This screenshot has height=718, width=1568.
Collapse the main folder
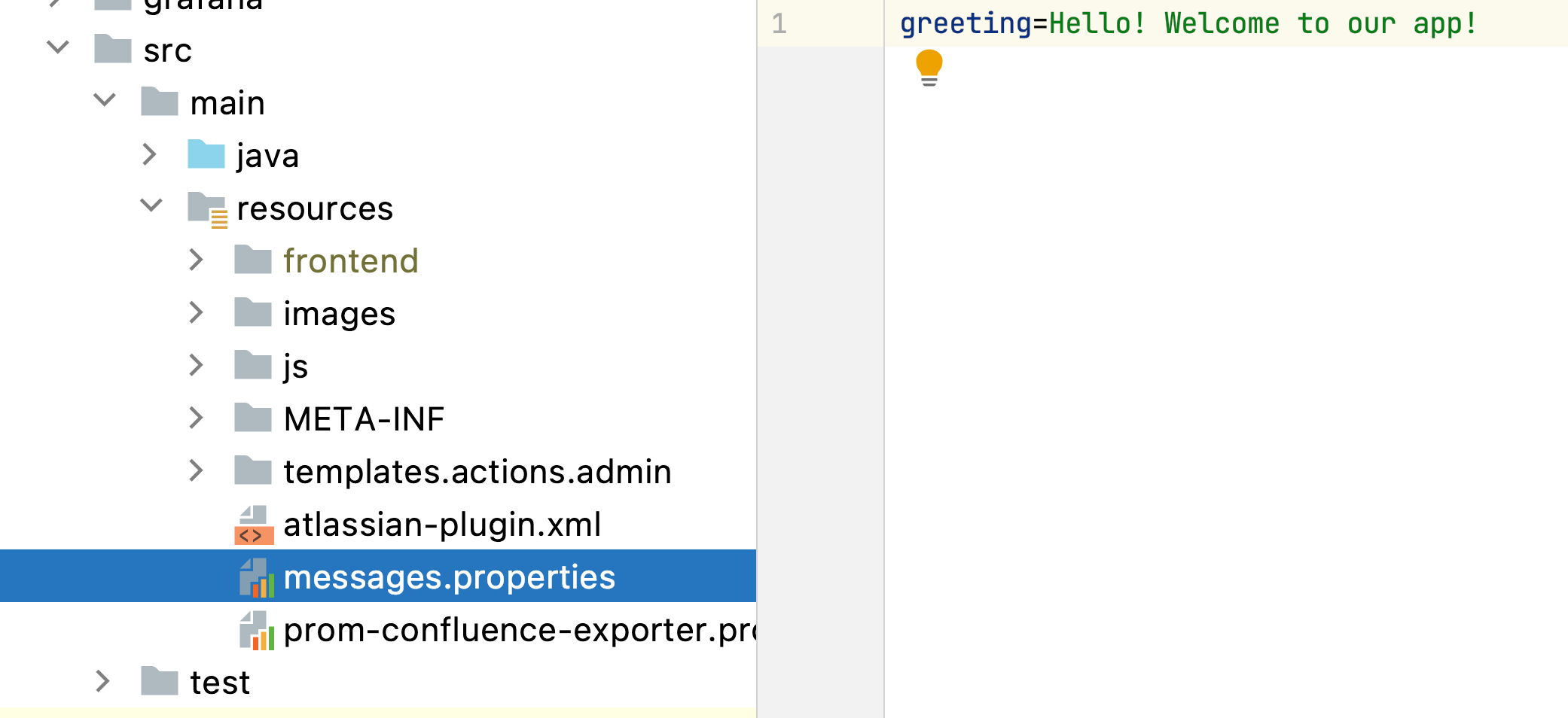coord(105,99)
